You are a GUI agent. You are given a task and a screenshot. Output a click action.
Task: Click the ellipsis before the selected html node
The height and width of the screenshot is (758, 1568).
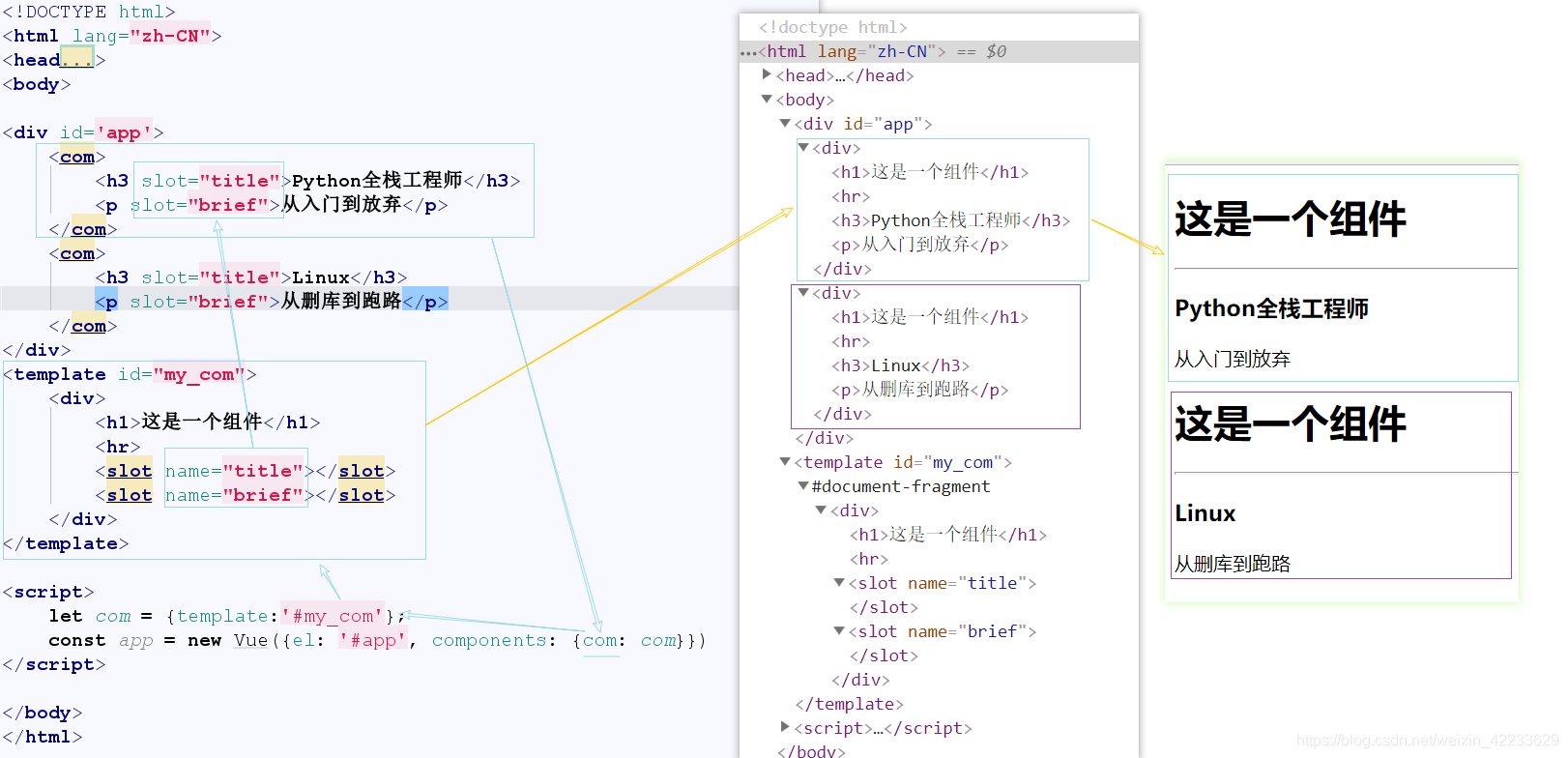(748, 52)
